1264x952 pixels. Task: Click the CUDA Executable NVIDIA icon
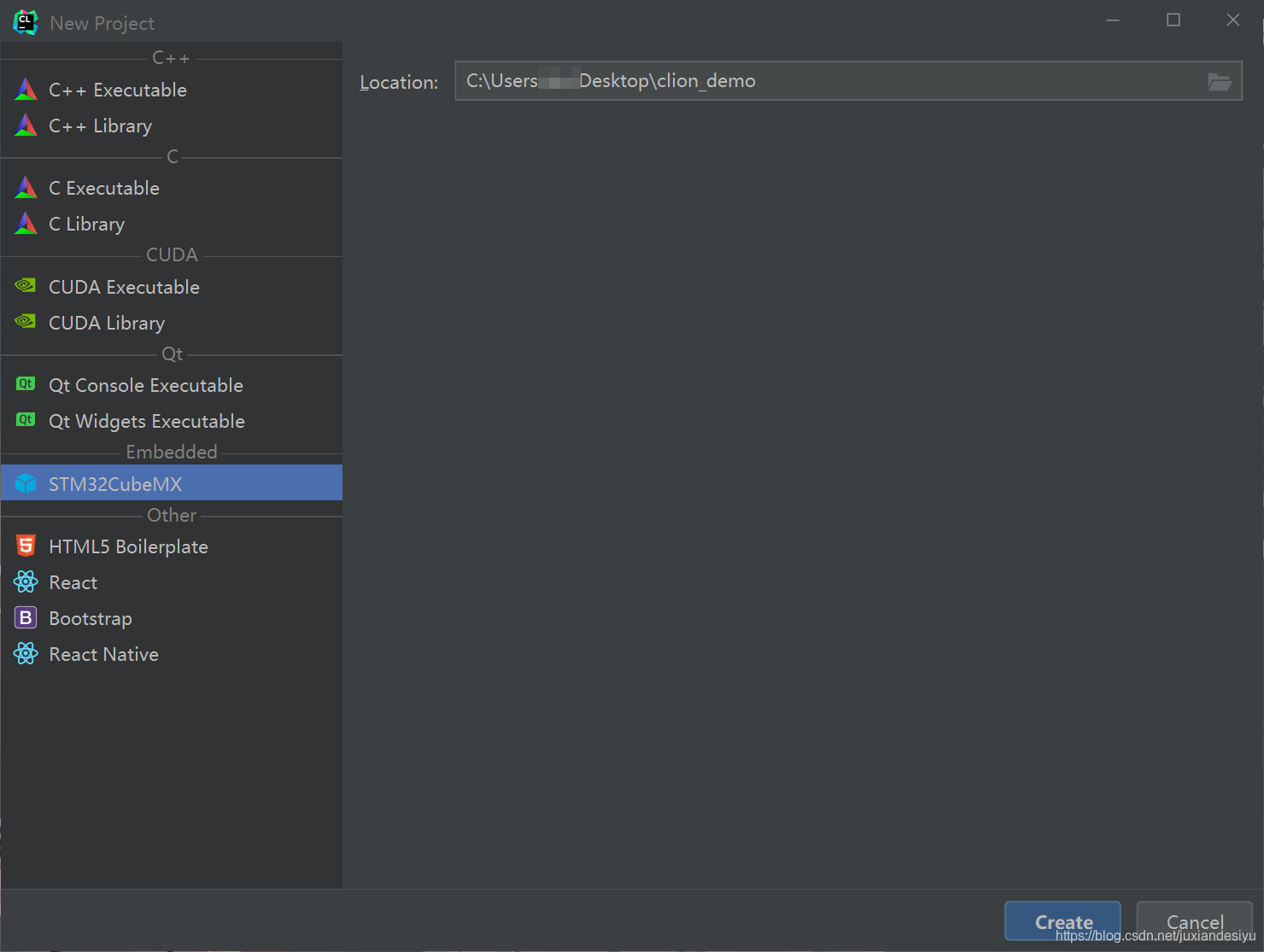pyautogui.click(x=26, y=286)
